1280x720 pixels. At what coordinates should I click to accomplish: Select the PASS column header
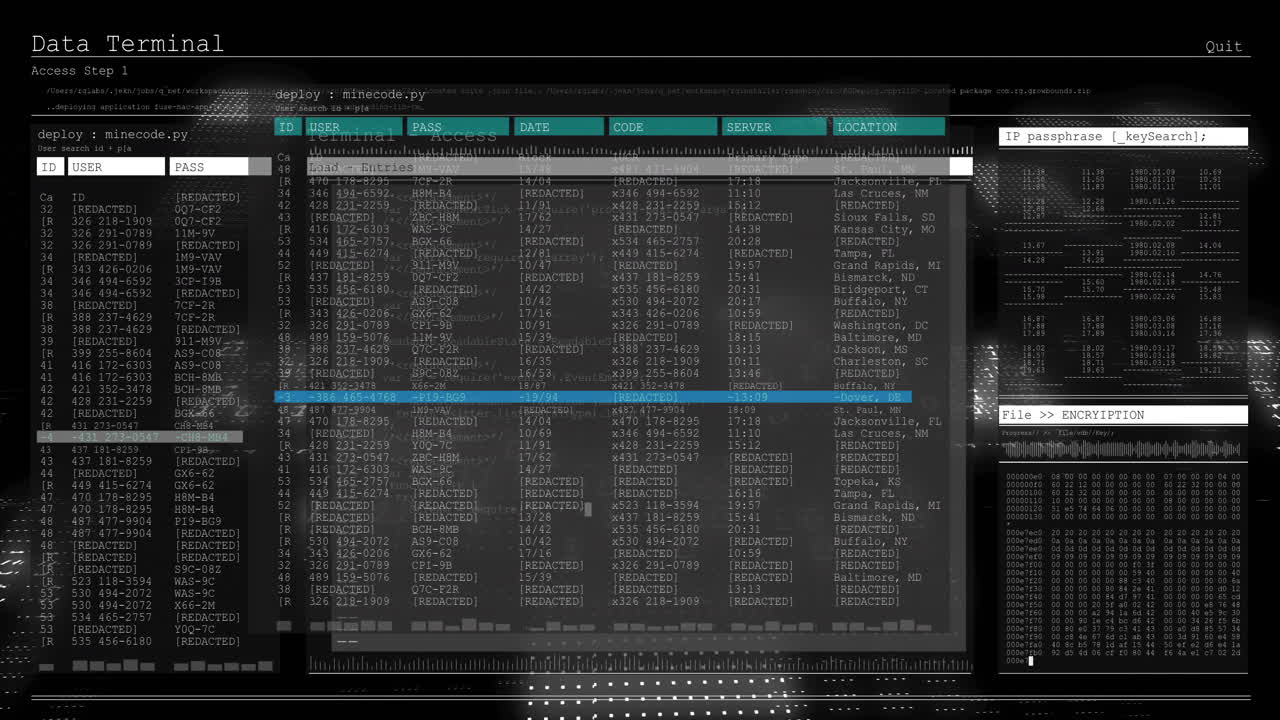click(x=458, y=127)
